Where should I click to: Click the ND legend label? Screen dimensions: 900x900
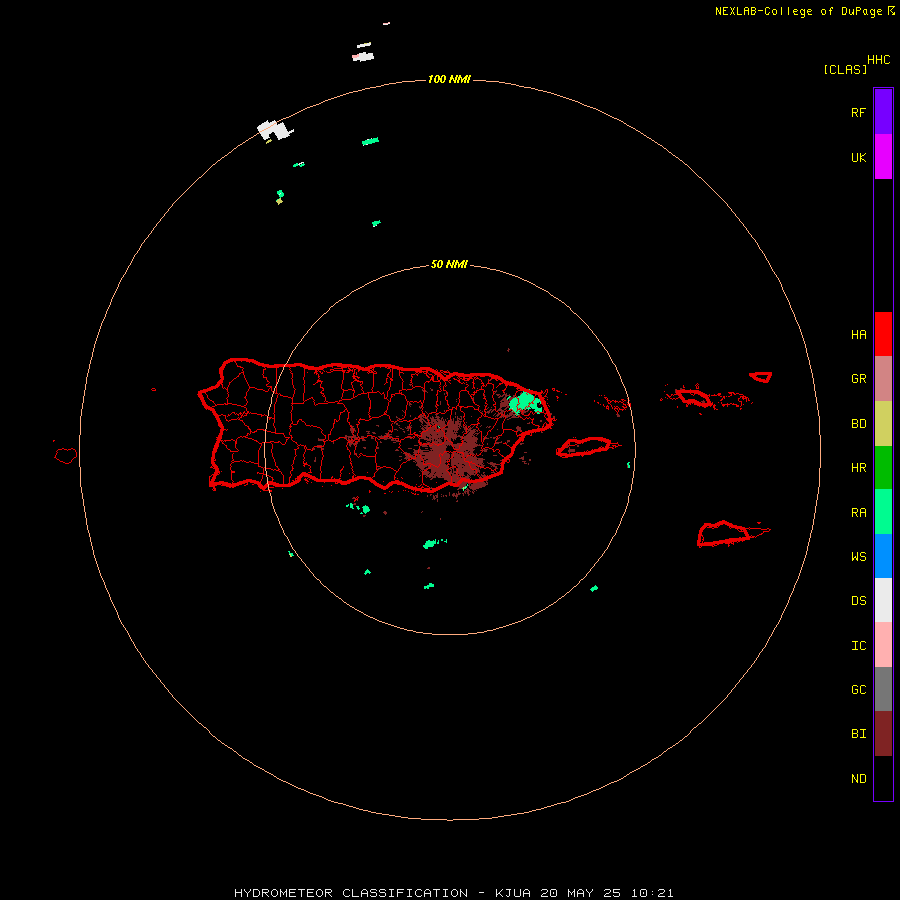coord(858,779)
